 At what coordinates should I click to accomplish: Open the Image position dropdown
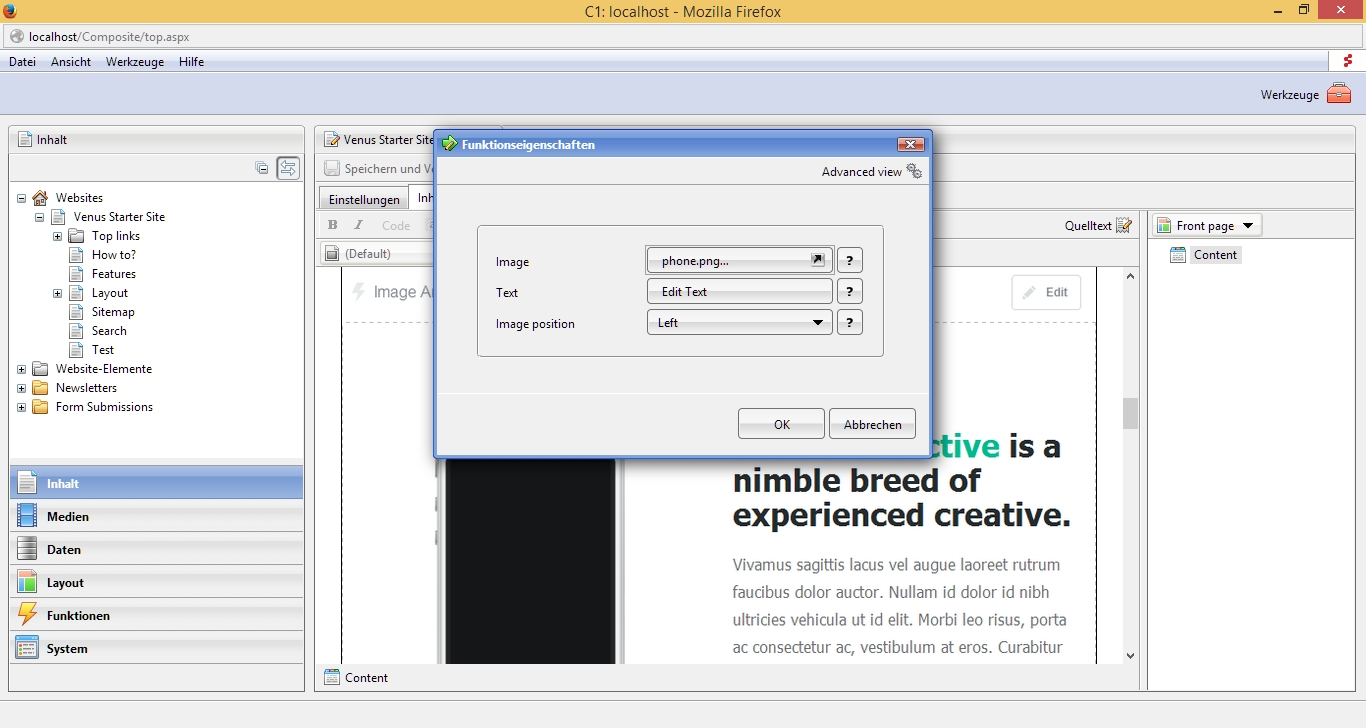[x=739, y=323]
